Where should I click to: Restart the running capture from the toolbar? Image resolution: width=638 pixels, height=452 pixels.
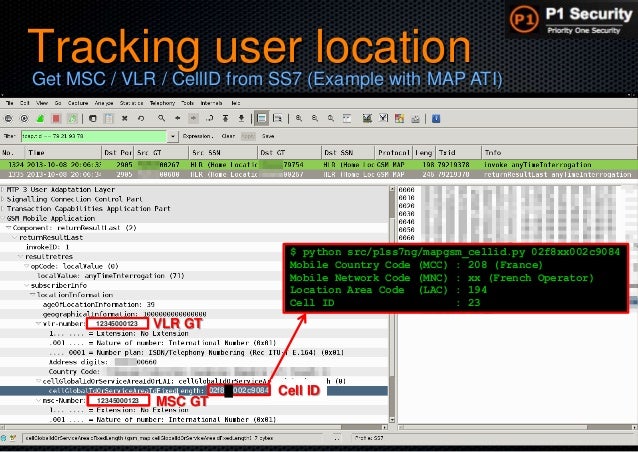pos(72,119)
